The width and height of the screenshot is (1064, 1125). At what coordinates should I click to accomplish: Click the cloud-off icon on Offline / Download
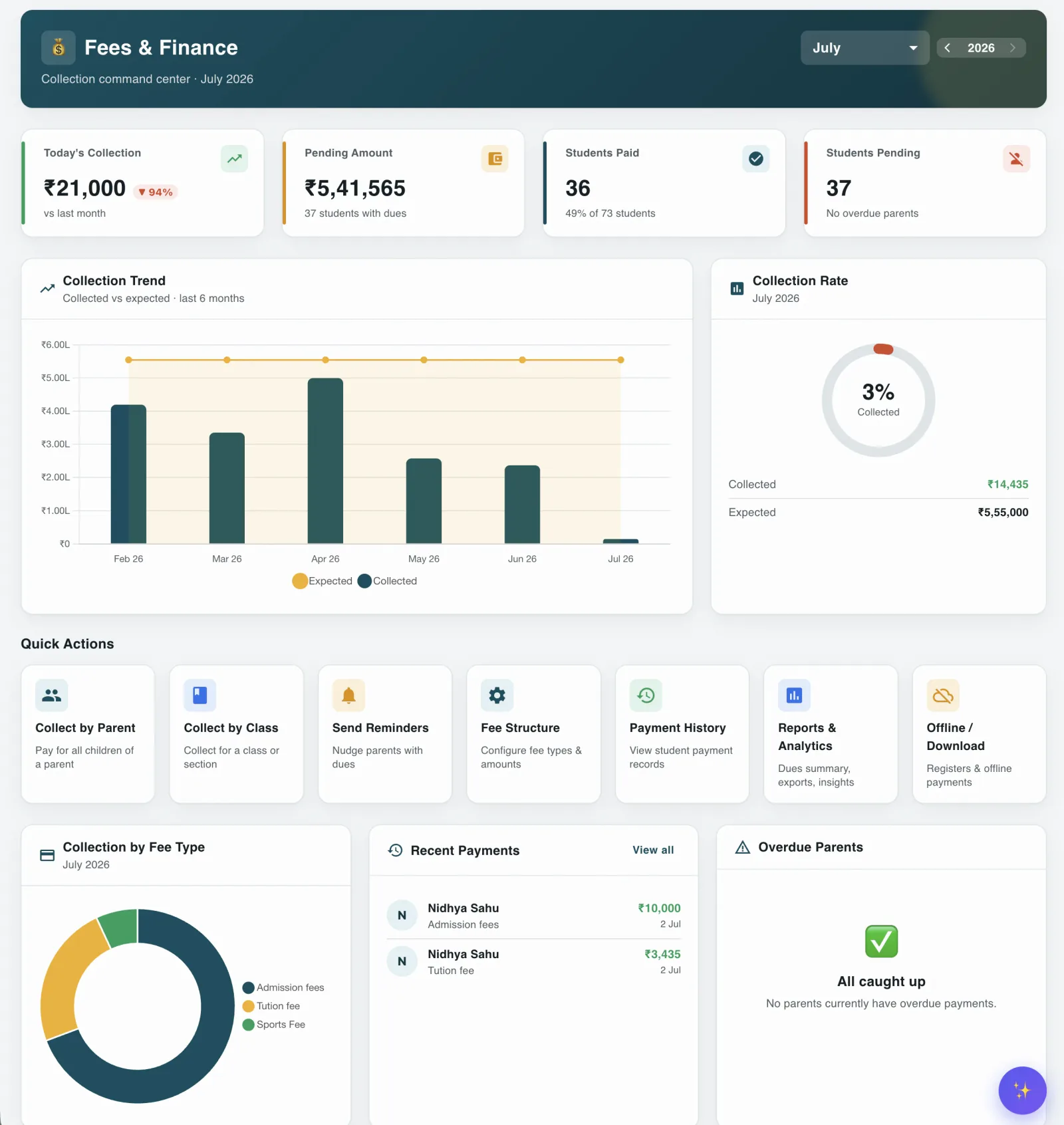[x=943, y=695]
